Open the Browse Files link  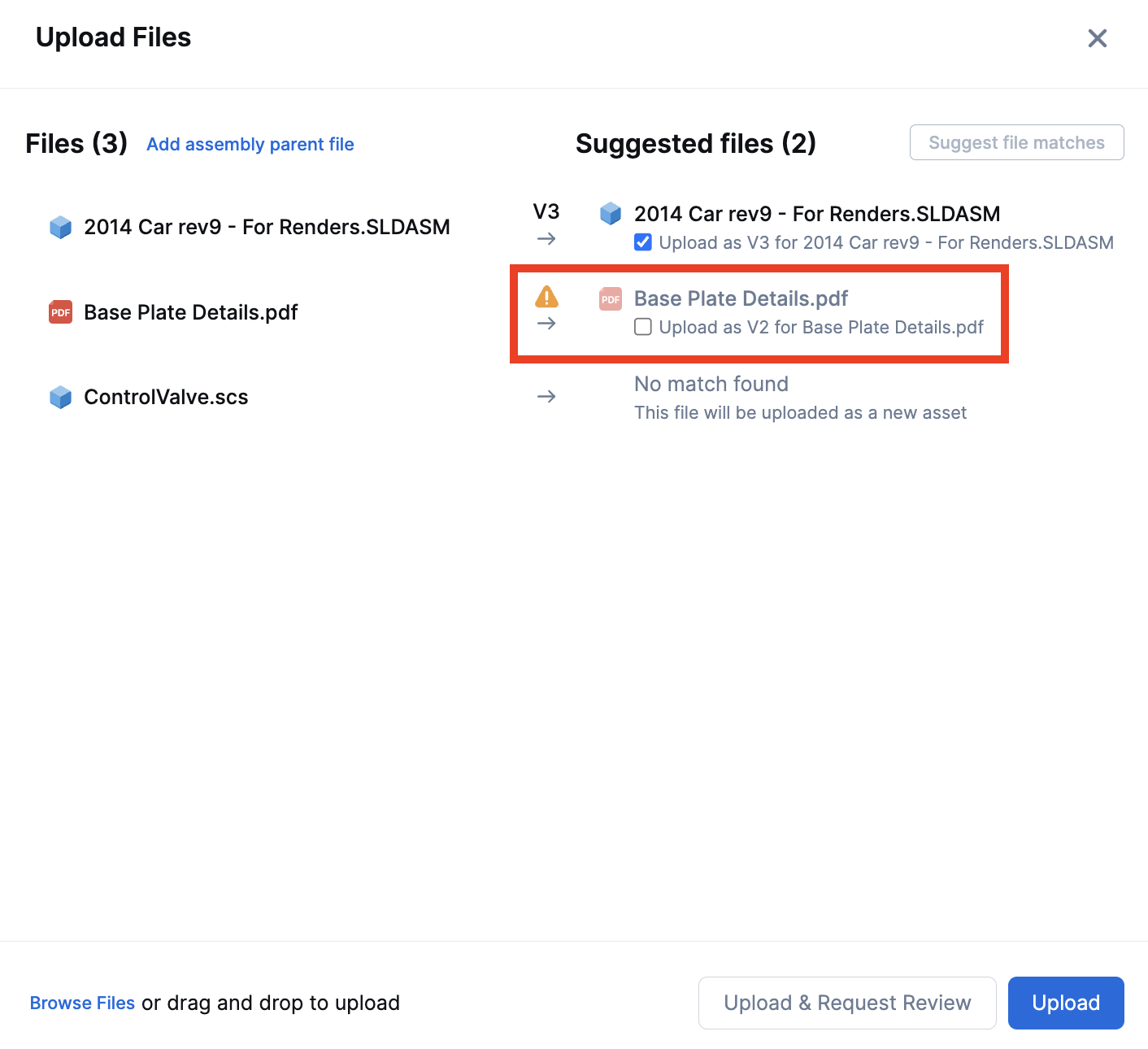[x=82, y=1003]
